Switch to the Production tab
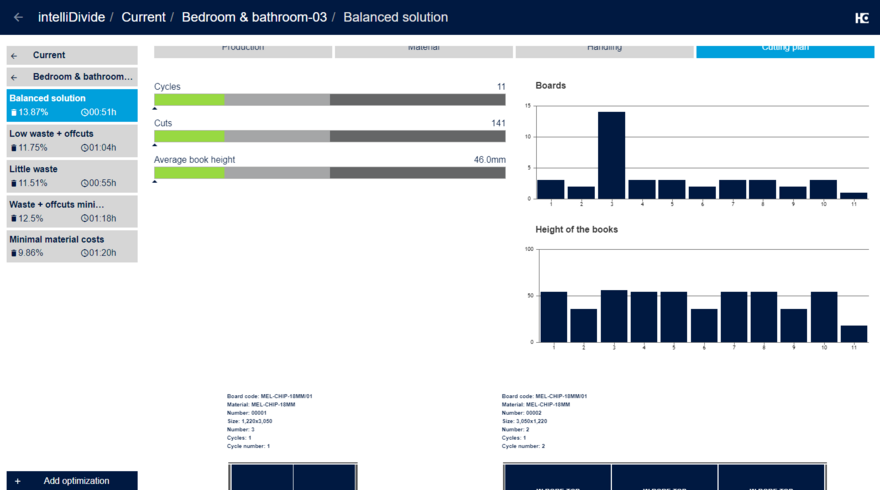The image size is (880, 490). pyautogui.click(x=243, y=51)
